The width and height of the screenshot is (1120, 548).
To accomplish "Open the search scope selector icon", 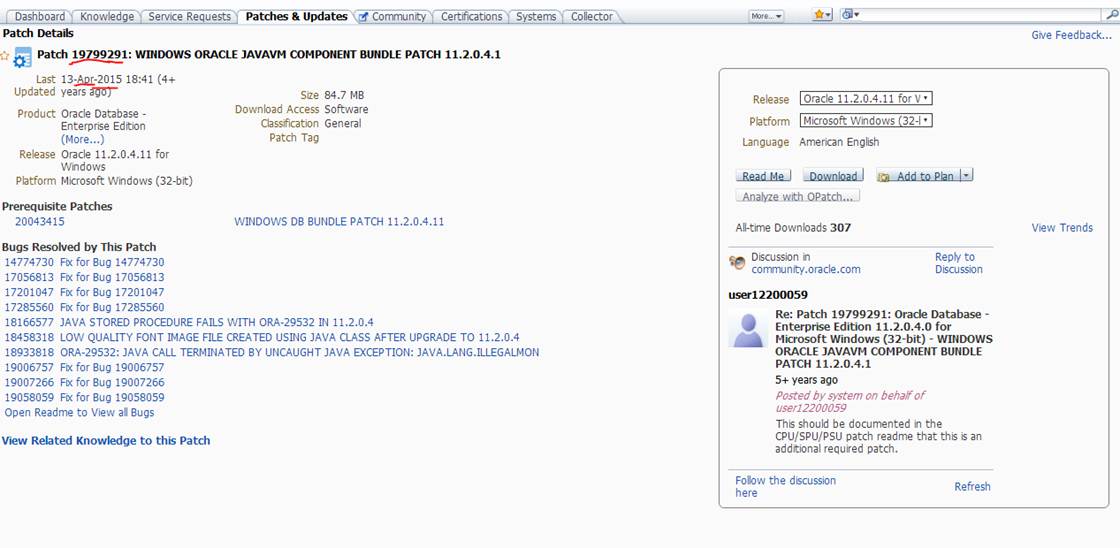I will pyautogui.click(x=850, y=15).
